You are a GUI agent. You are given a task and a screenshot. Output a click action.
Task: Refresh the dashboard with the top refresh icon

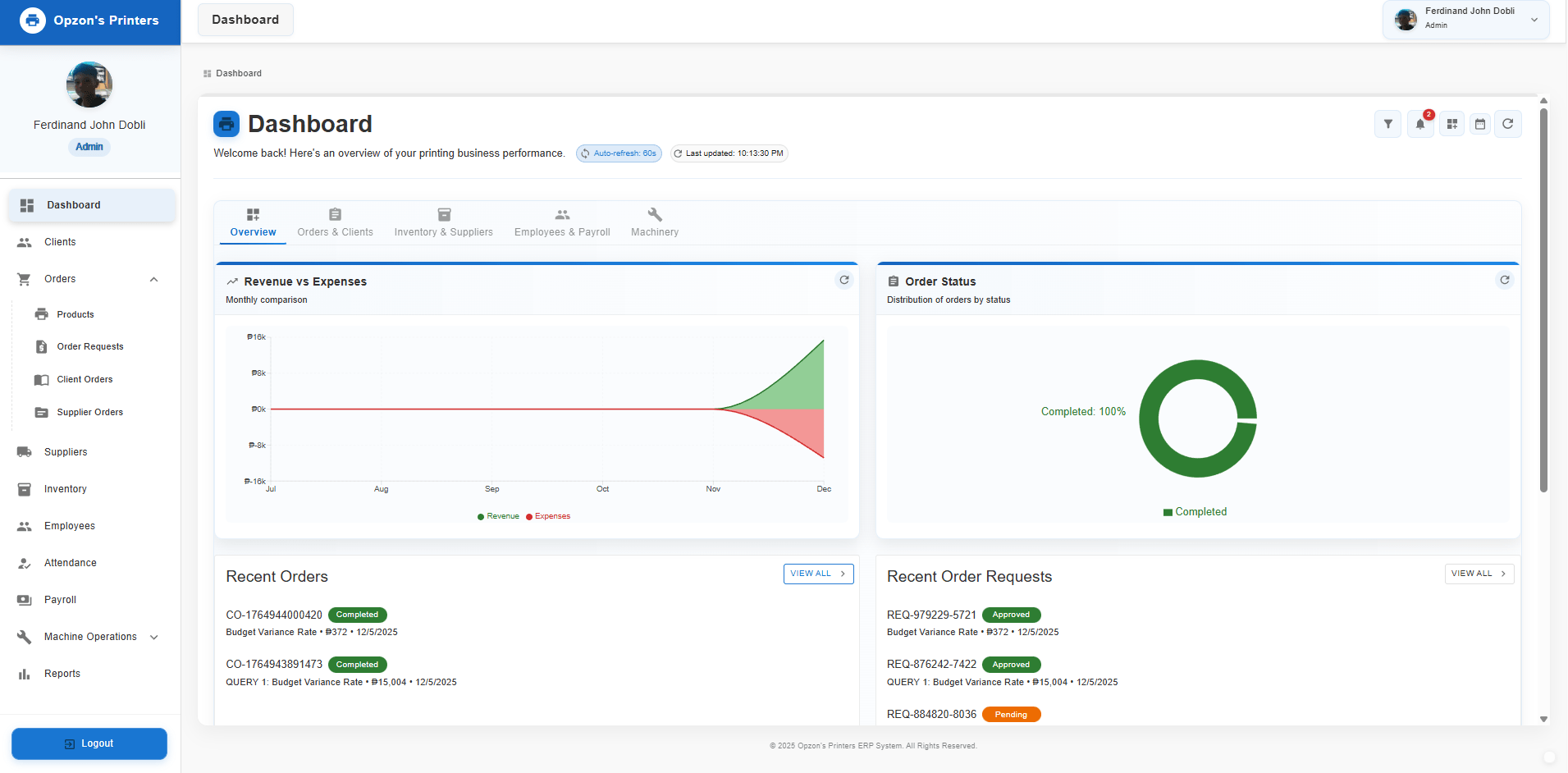pyautogui.click(x=1508, y=124)
